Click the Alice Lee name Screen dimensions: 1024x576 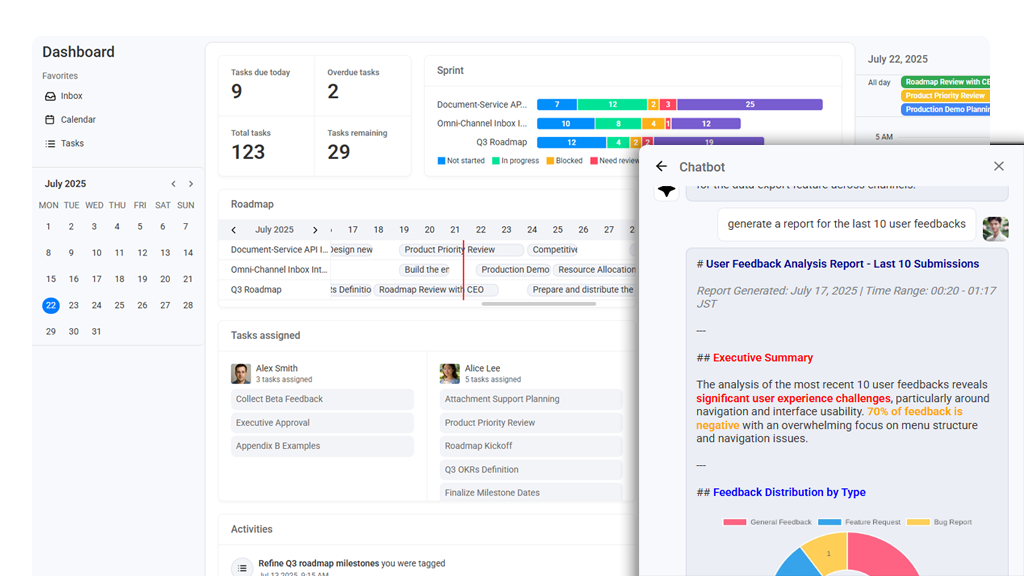pyautogui.click(x=482, y=368)
